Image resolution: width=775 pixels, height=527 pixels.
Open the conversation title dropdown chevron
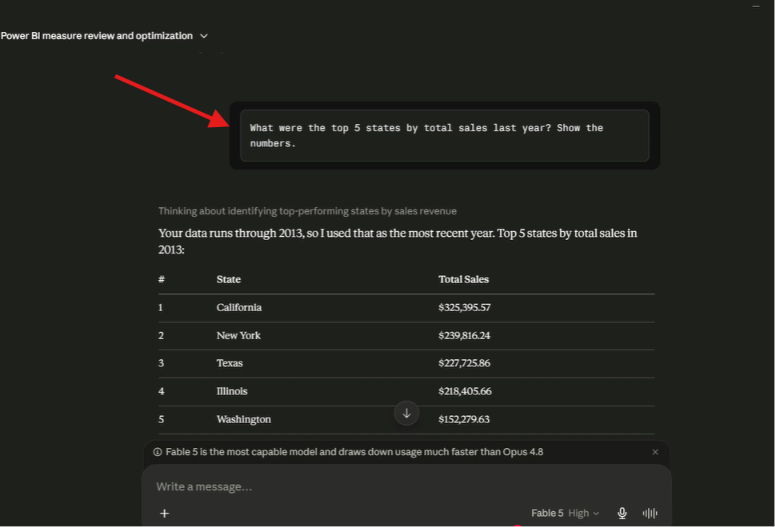click(204, 36)
